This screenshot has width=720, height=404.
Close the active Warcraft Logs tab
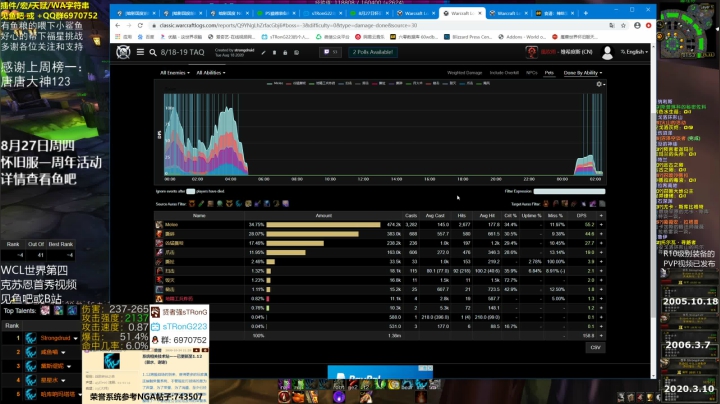pos(479,13)
